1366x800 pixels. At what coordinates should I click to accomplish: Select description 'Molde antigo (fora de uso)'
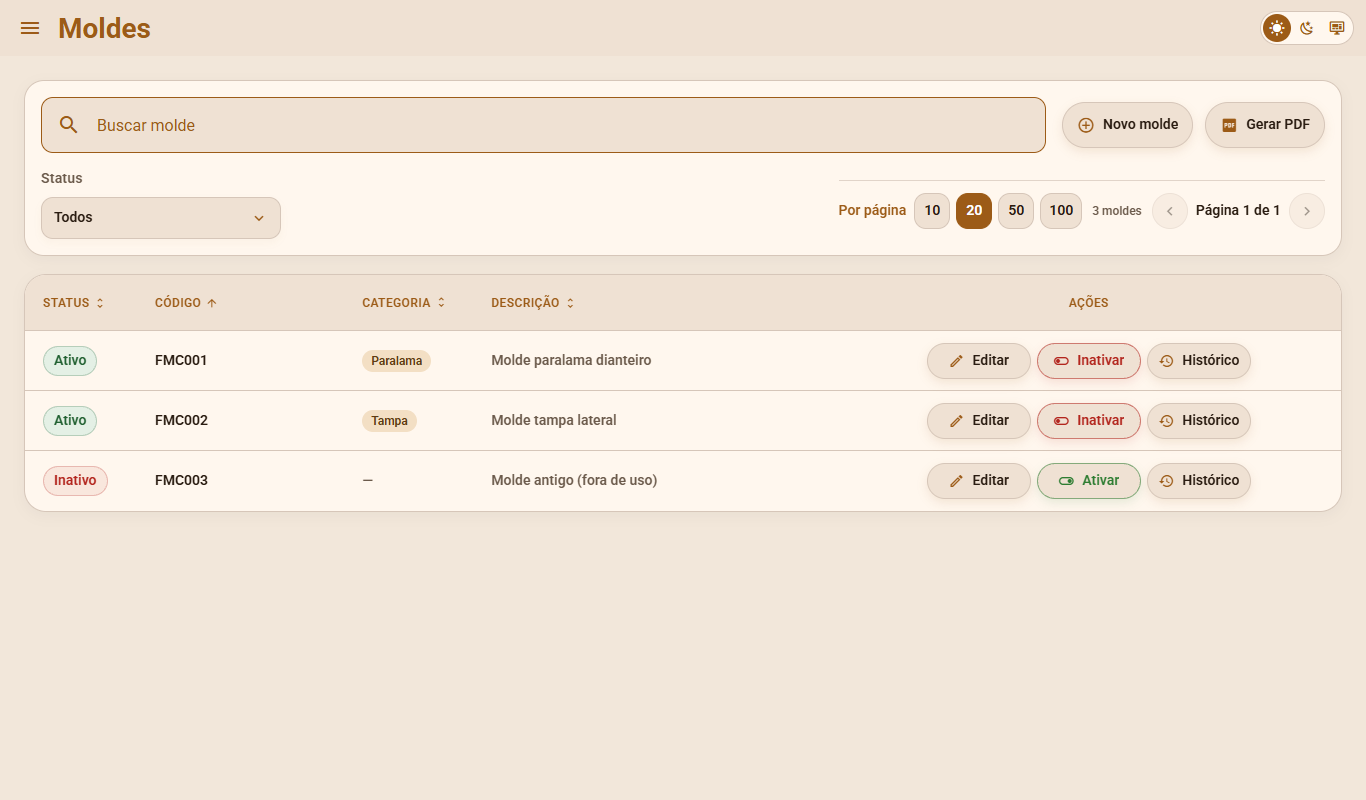[574, 480]
